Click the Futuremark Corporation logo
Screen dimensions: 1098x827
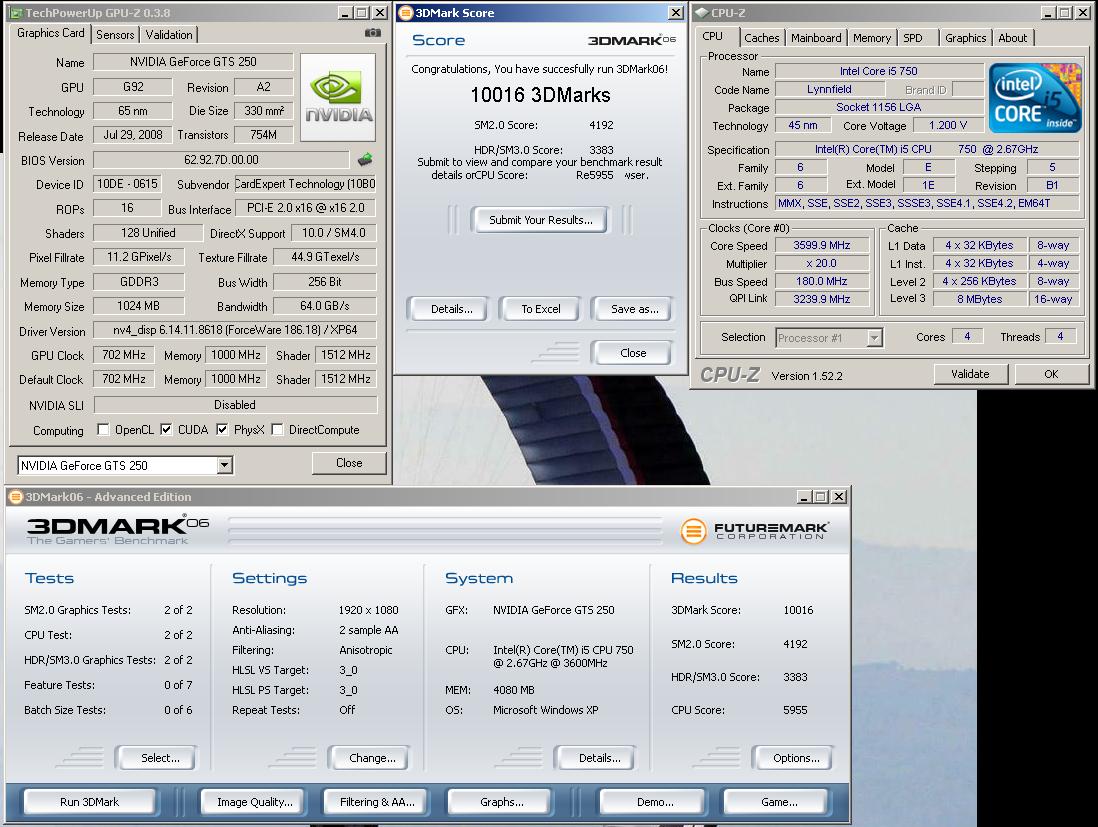(754, 531)
